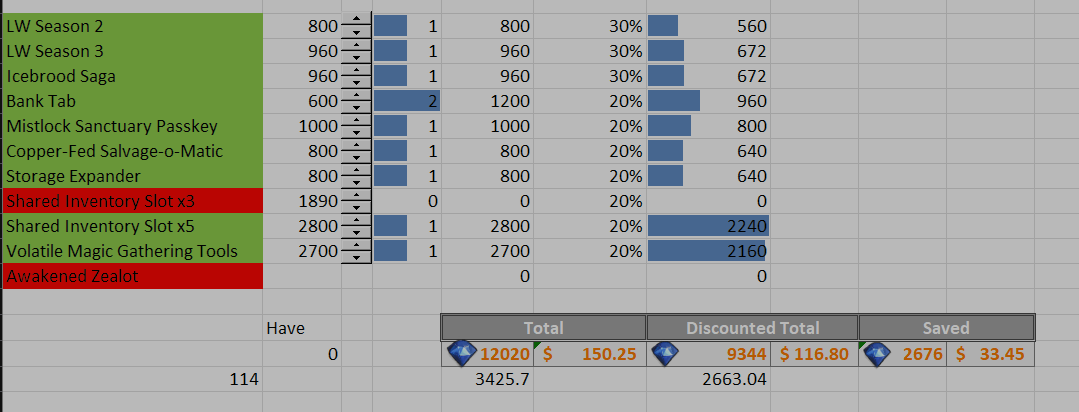This screenshot has width=1079, height=412.
Task: Select the LW Season 3 name cell
Action: (x=132, y=51)
